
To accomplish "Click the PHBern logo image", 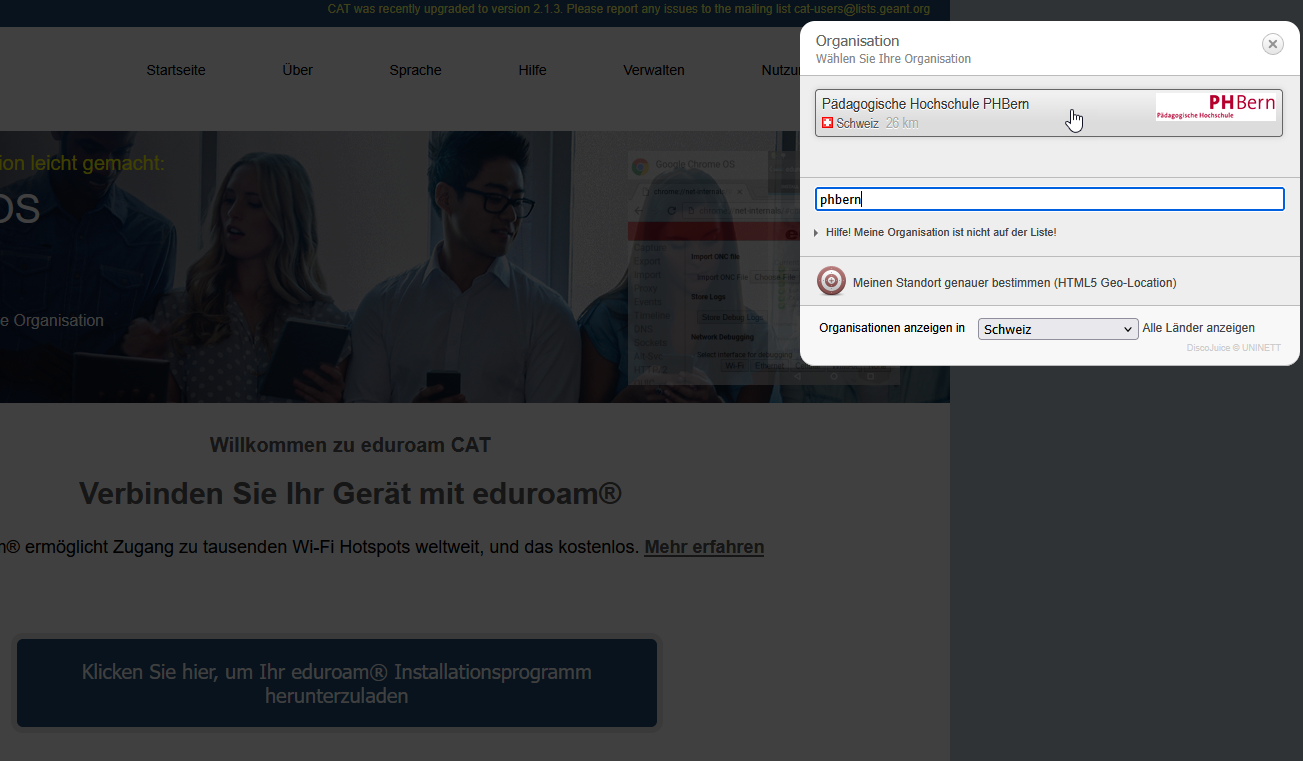I will click(x=1215, y=107).
